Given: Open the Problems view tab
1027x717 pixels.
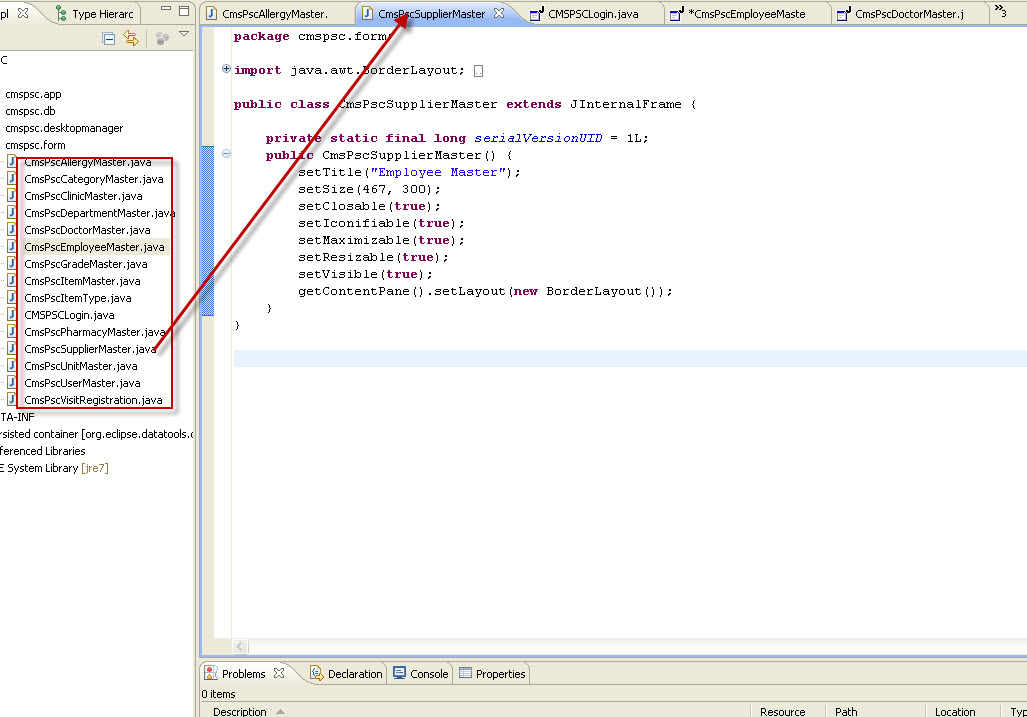Looking at the screenshot, I should coord(243,674).
